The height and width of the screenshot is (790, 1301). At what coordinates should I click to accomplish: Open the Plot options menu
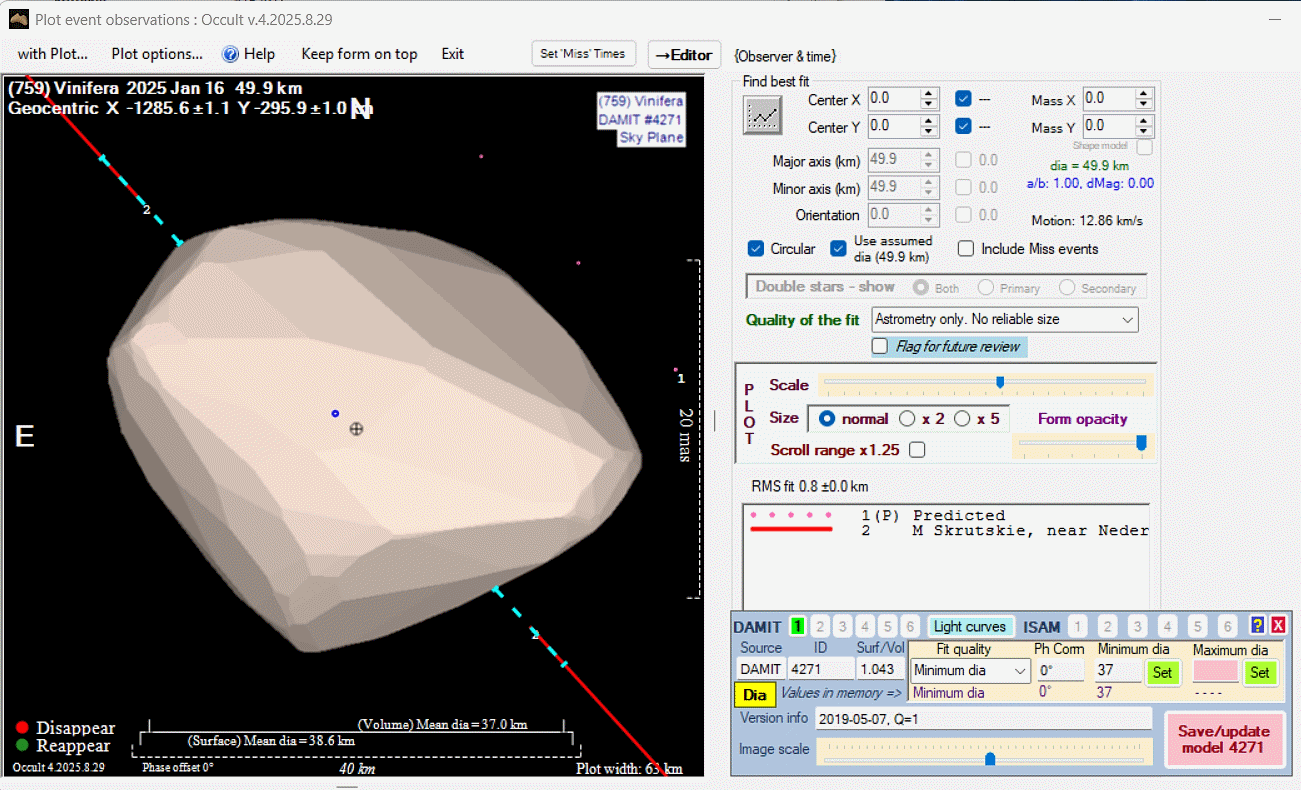[x=157, y=54]
